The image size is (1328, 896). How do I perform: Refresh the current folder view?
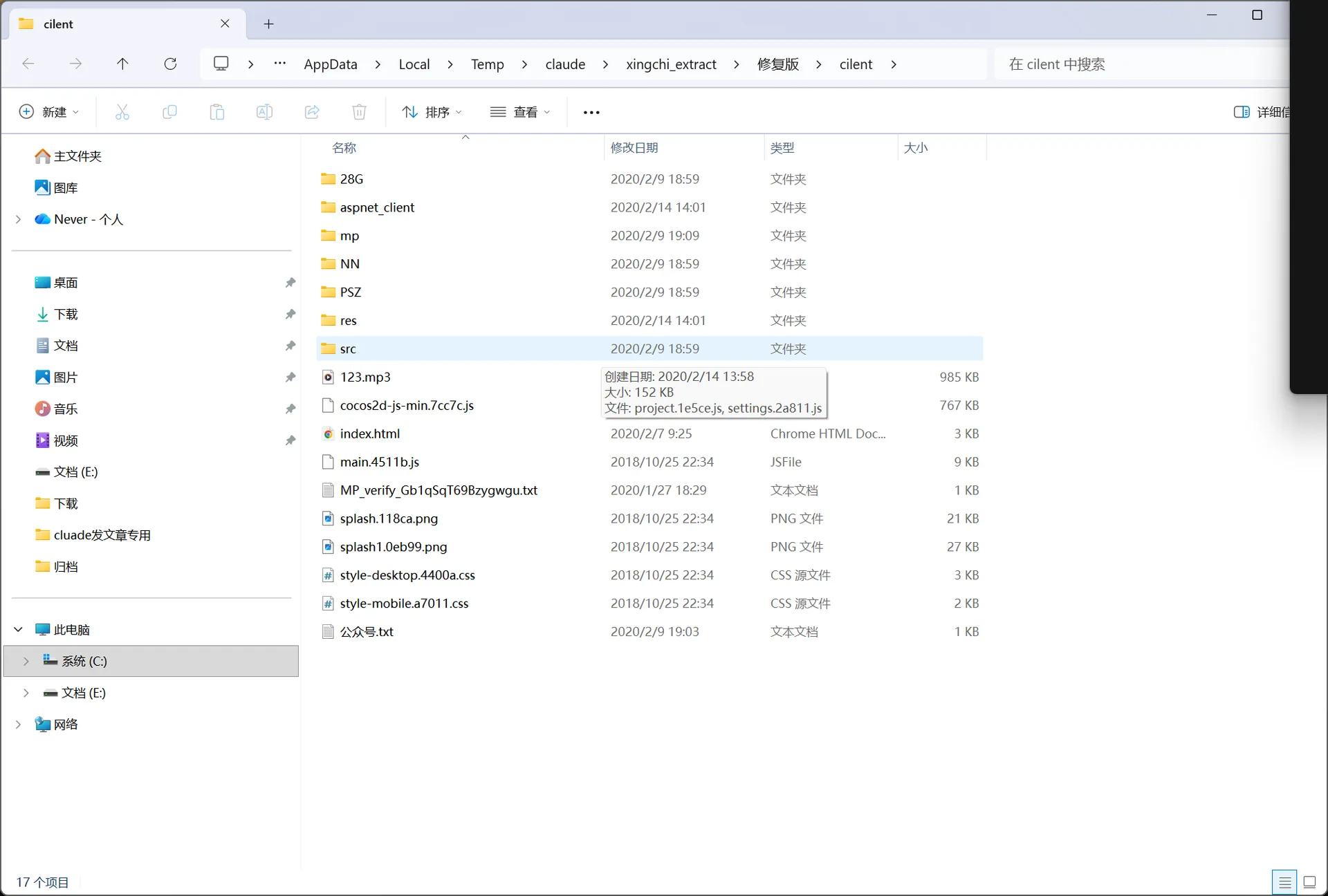(170, 64)
